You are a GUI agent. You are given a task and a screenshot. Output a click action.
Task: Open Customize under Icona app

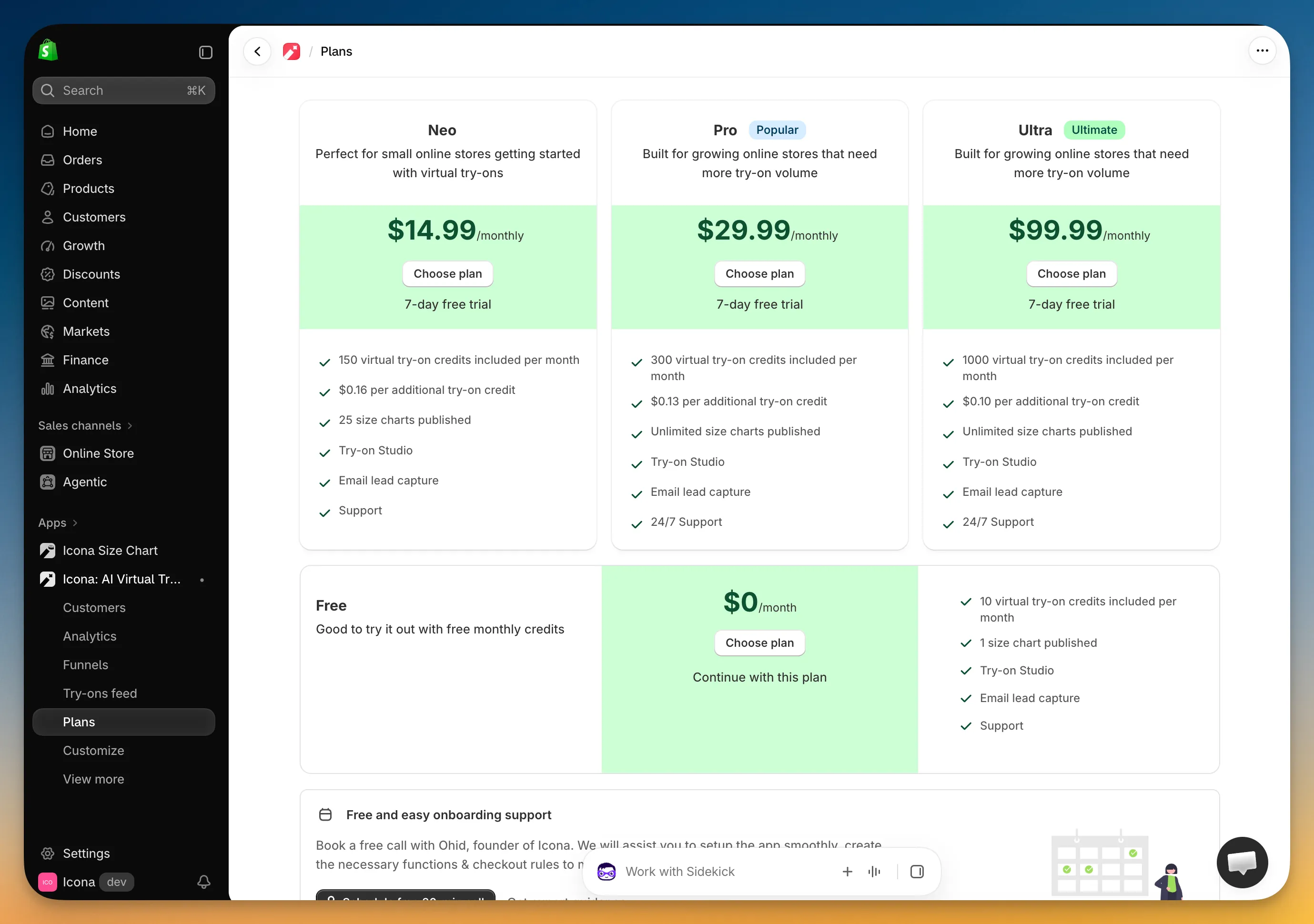(123, 751)
